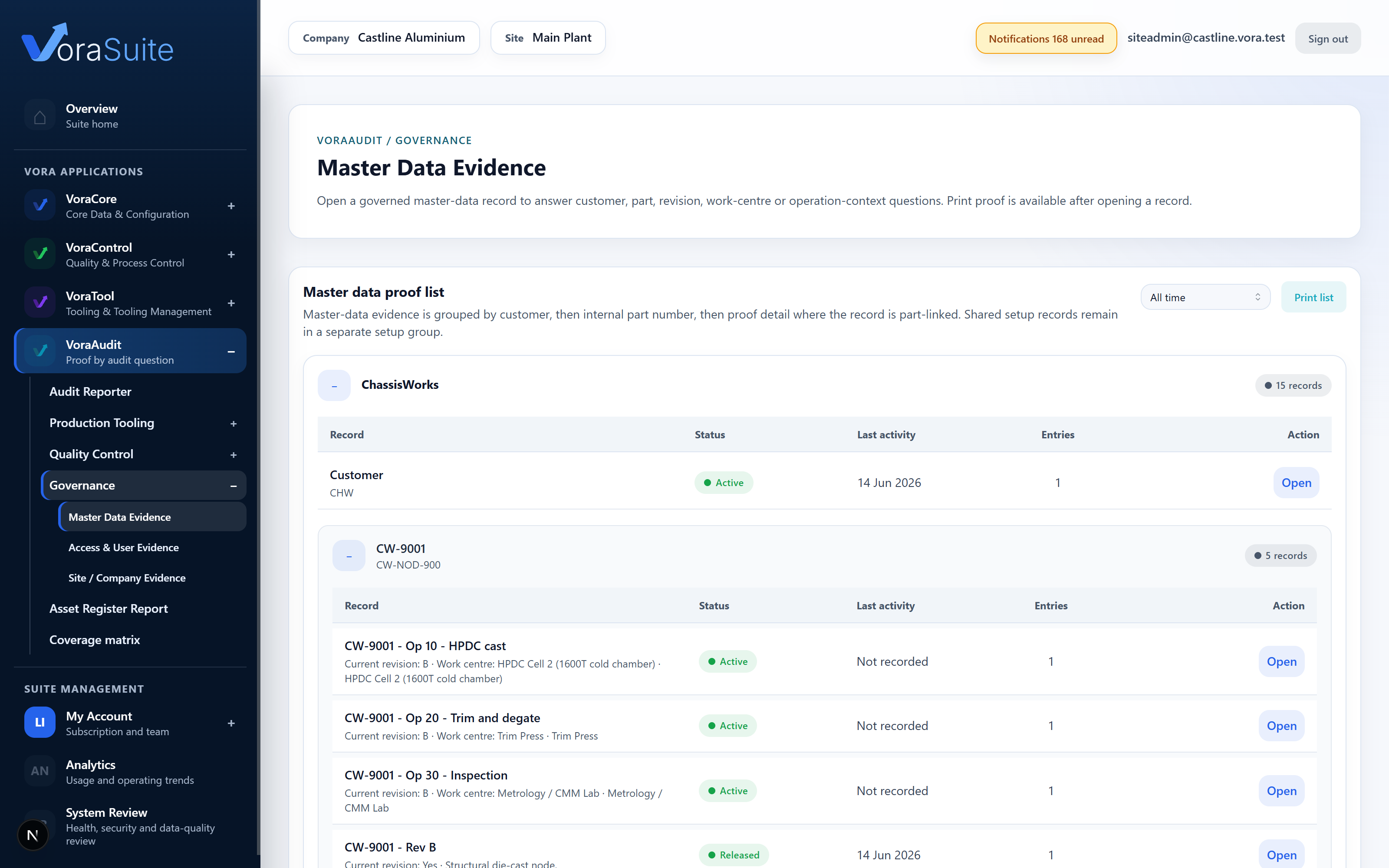
Task: Click the 5 records badge
Action: click(x=1280, y=556)
